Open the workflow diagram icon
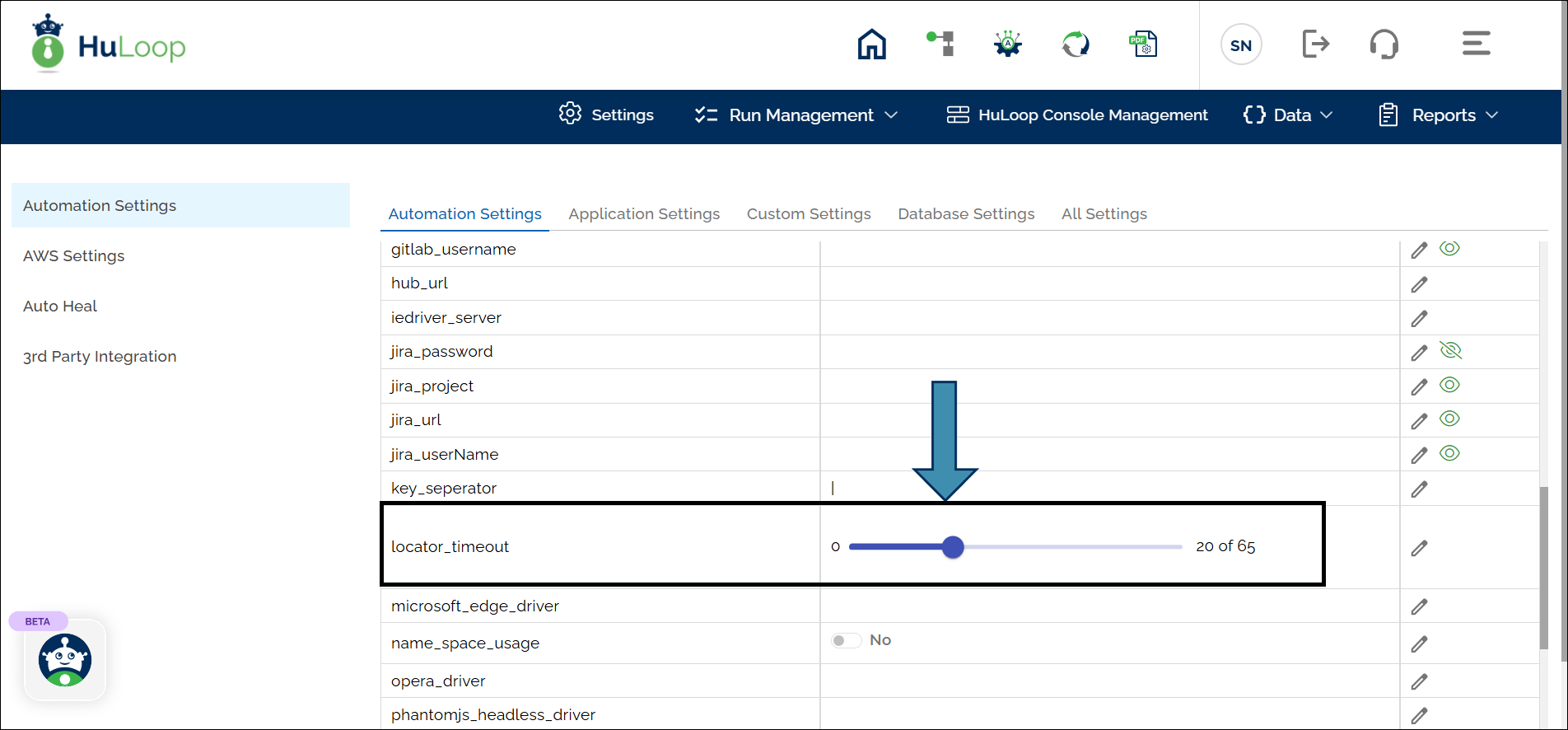Screen dimensions: 1568x730 pyautogui.click(x=940, y=44)
